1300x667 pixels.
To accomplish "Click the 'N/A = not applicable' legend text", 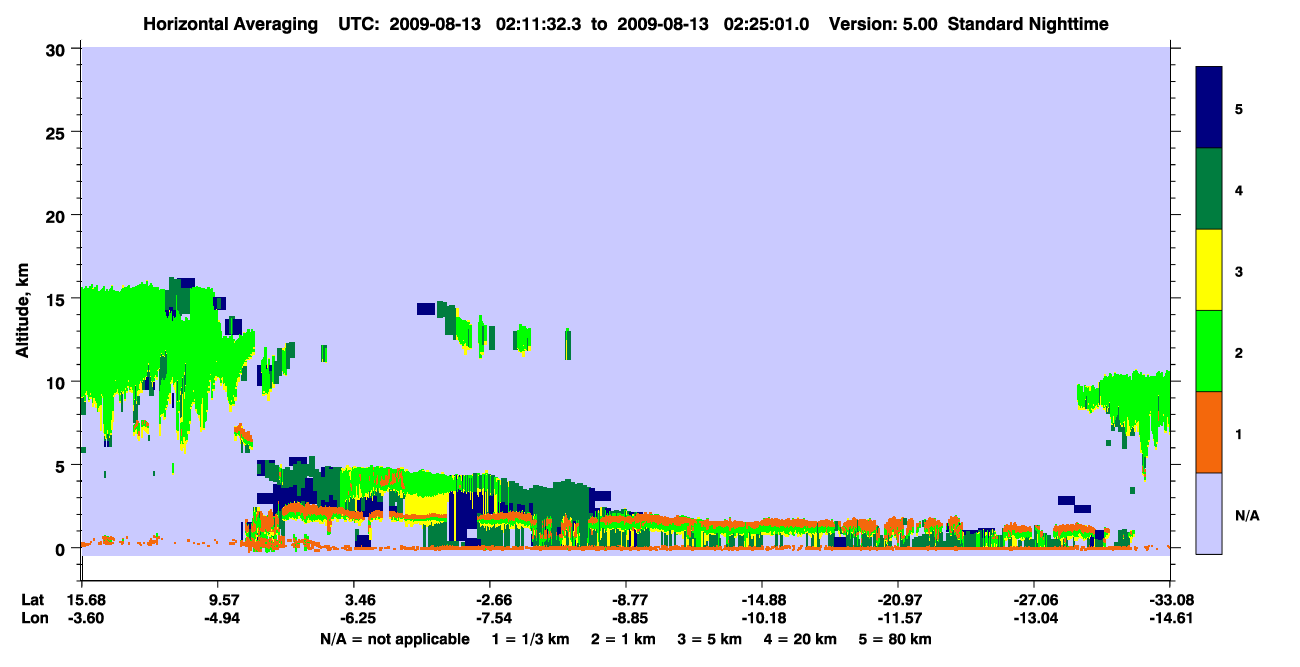I will (394, 639).
